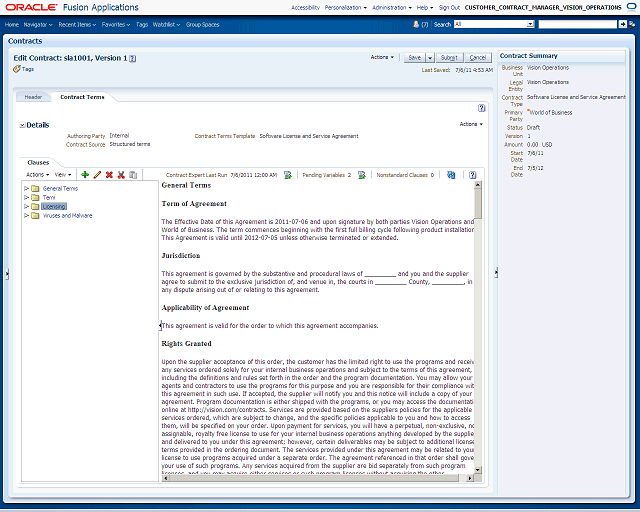640x512 pixels.
Task: Click the General Terms folder icon
Action: pos(36,188)
